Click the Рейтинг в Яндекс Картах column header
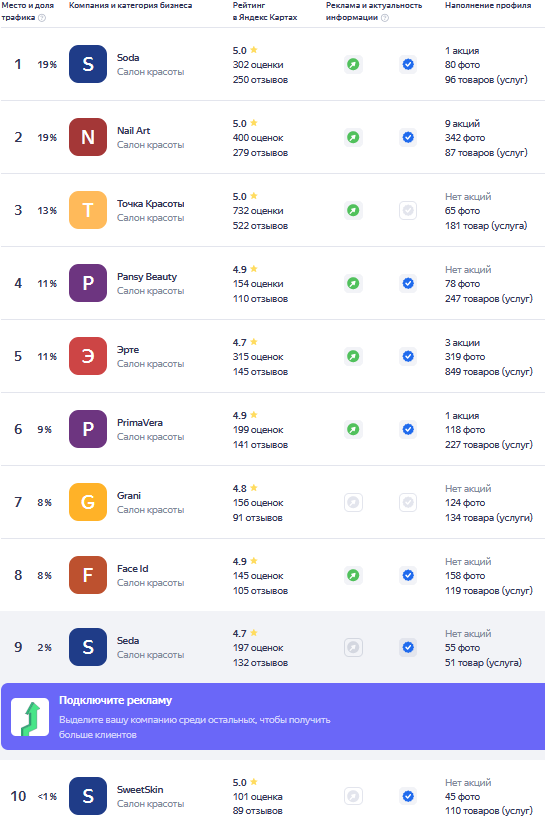545x825 pixels. pos(265,11)
